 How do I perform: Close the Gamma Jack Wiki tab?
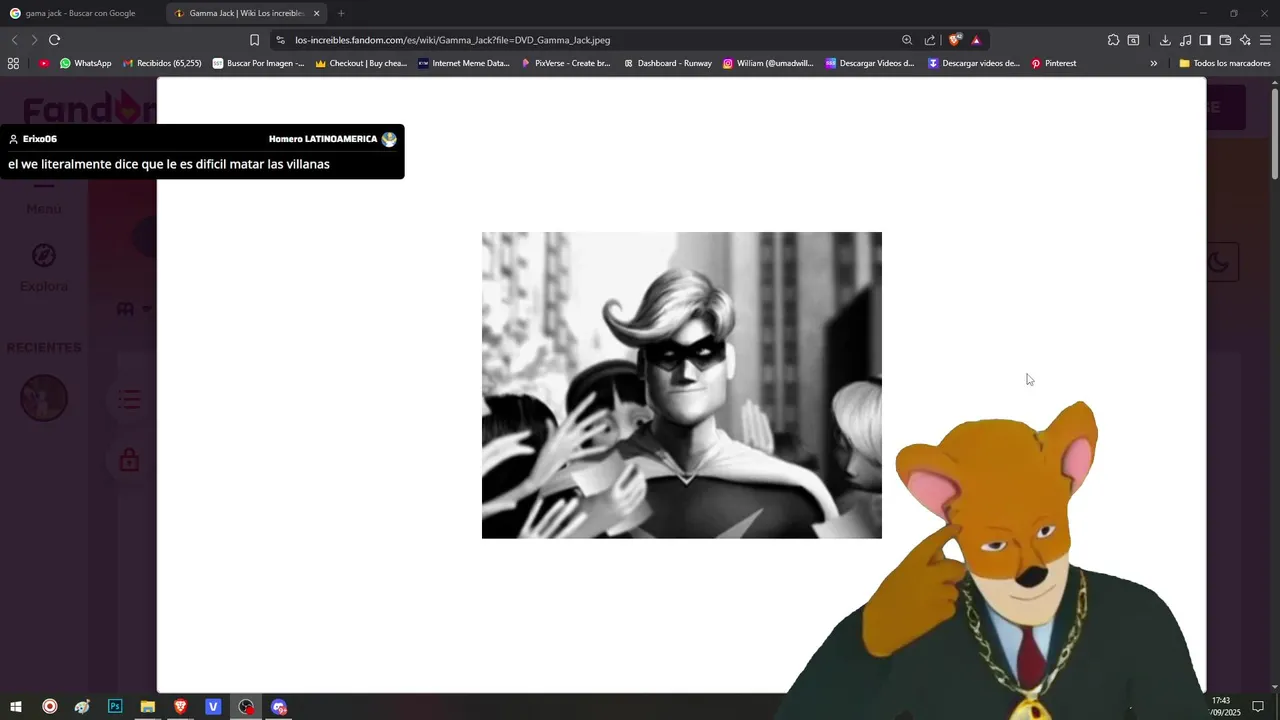point(317,13)
